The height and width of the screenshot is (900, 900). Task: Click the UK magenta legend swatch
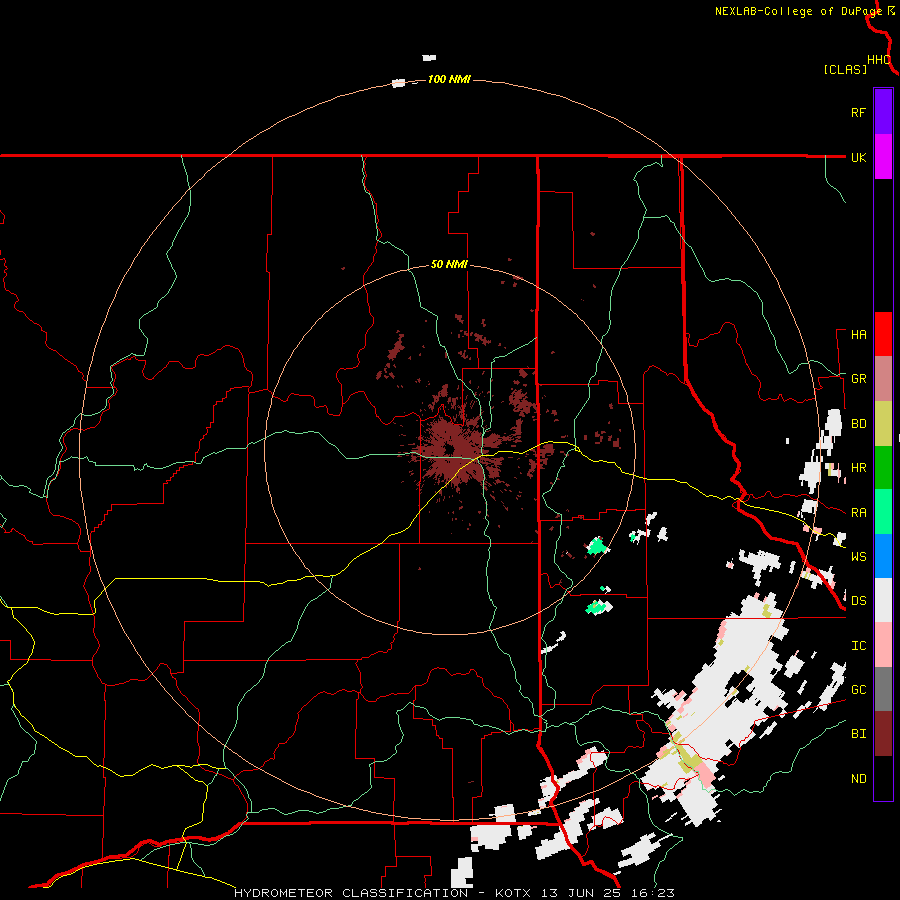click(883, 156)
